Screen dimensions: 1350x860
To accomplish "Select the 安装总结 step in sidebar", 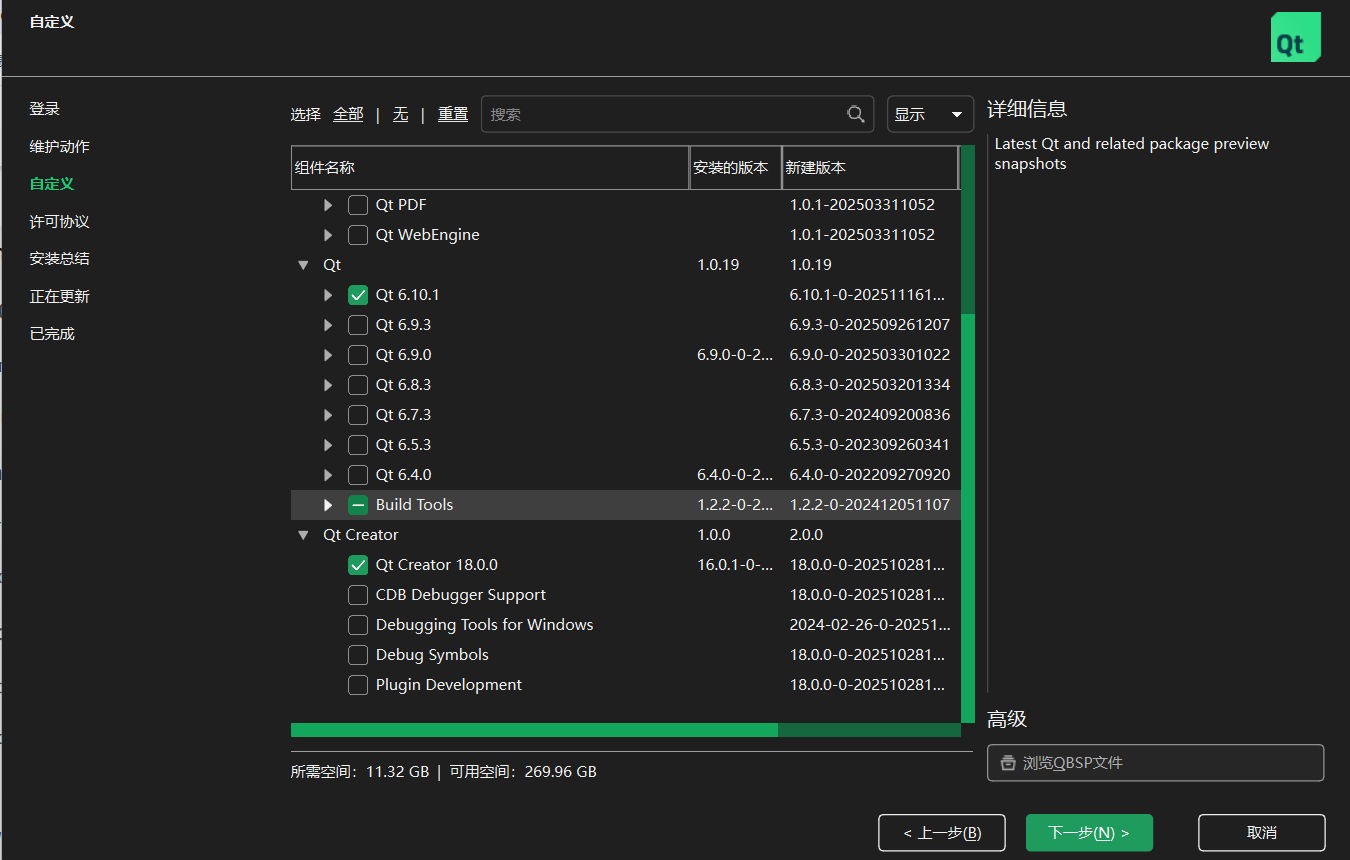I will [60, 259].
